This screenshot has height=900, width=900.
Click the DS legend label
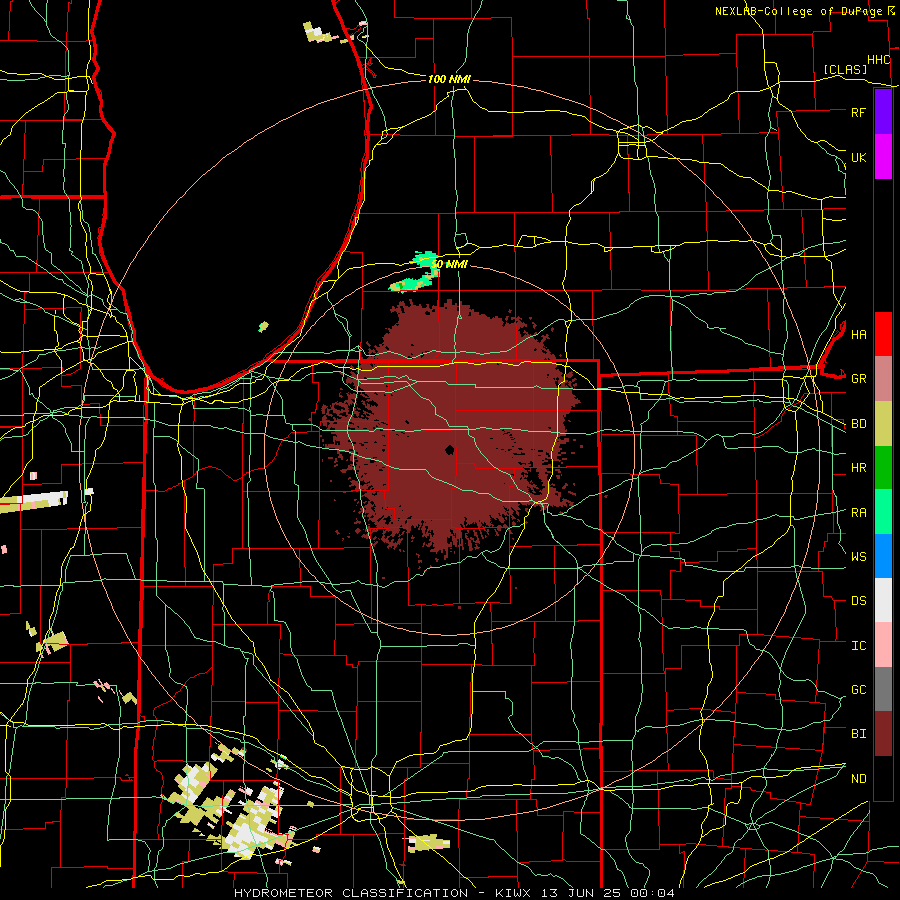coord(858,601)
